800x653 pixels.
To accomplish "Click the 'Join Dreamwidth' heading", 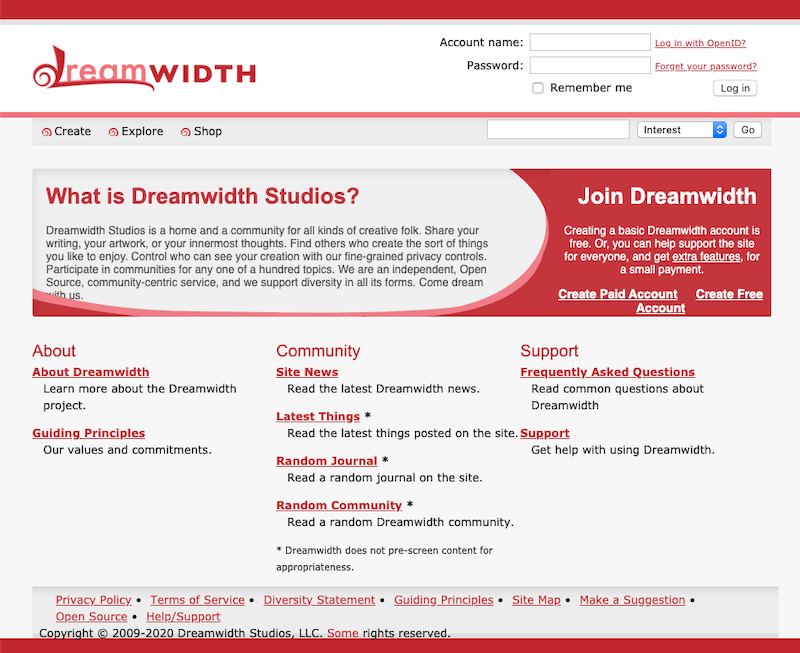I will click(667, 196).
